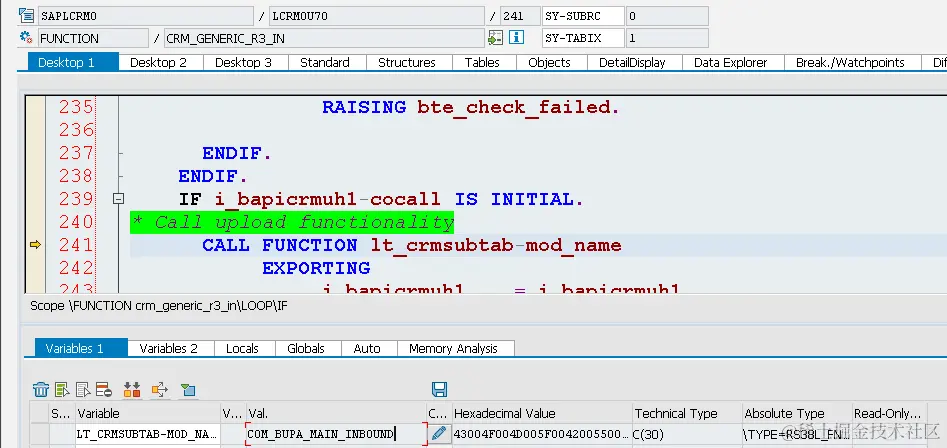Click the hexadecimal value 43004F004D005F0042005500
The height and width of the screenshot is (448, 947).
542,434
